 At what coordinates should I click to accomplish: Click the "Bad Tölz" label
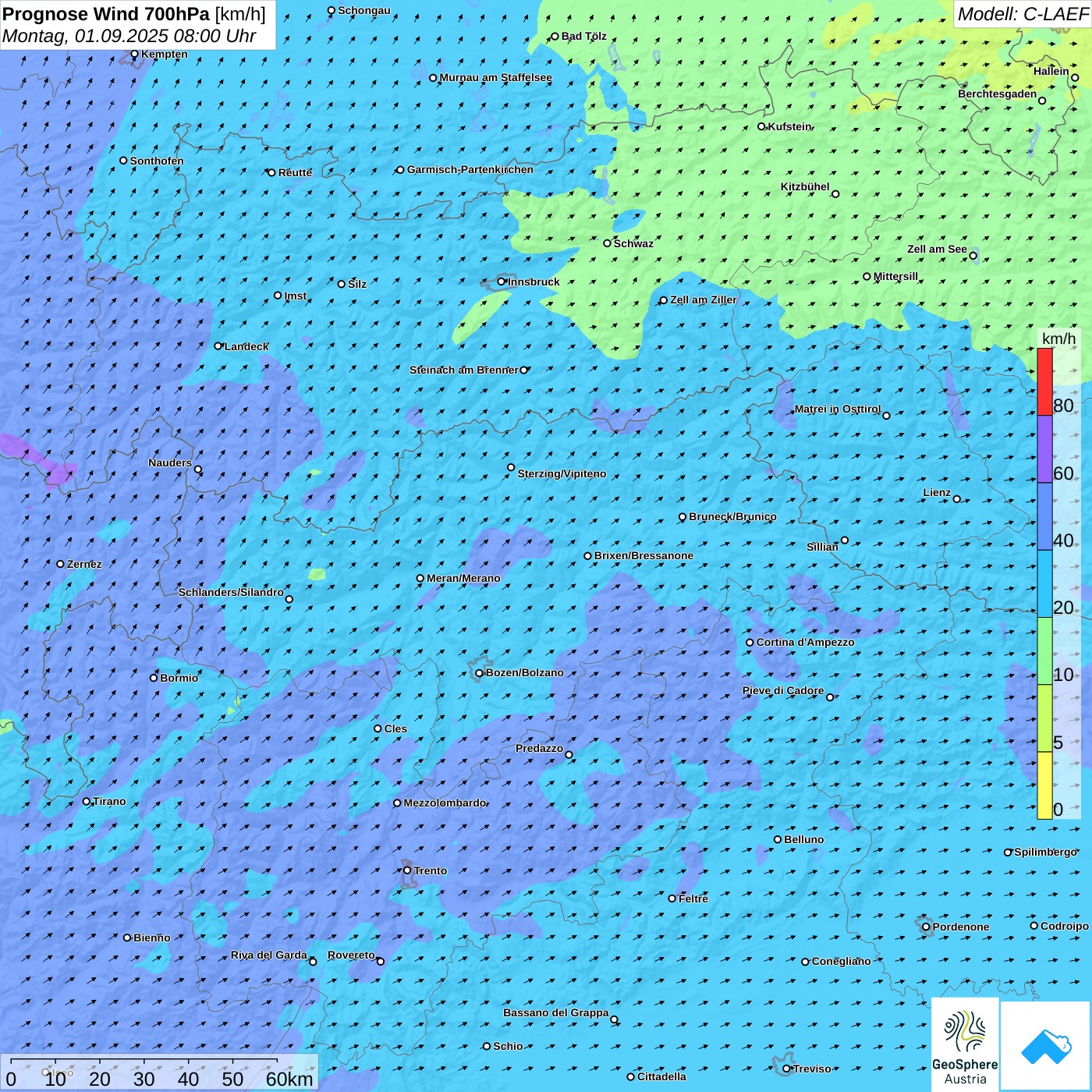click(584, 36)
